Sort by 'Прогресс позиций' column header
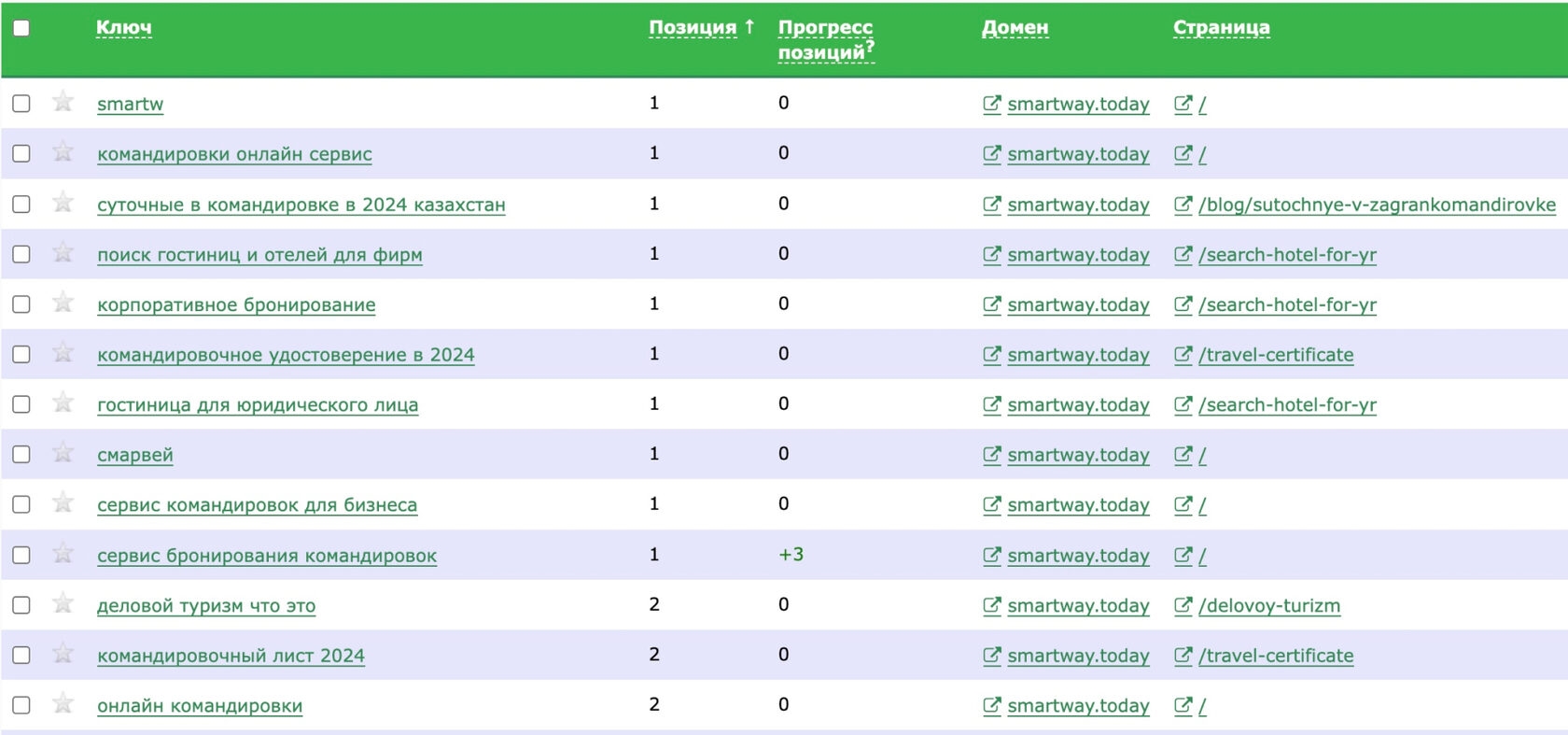 (825, 39)
